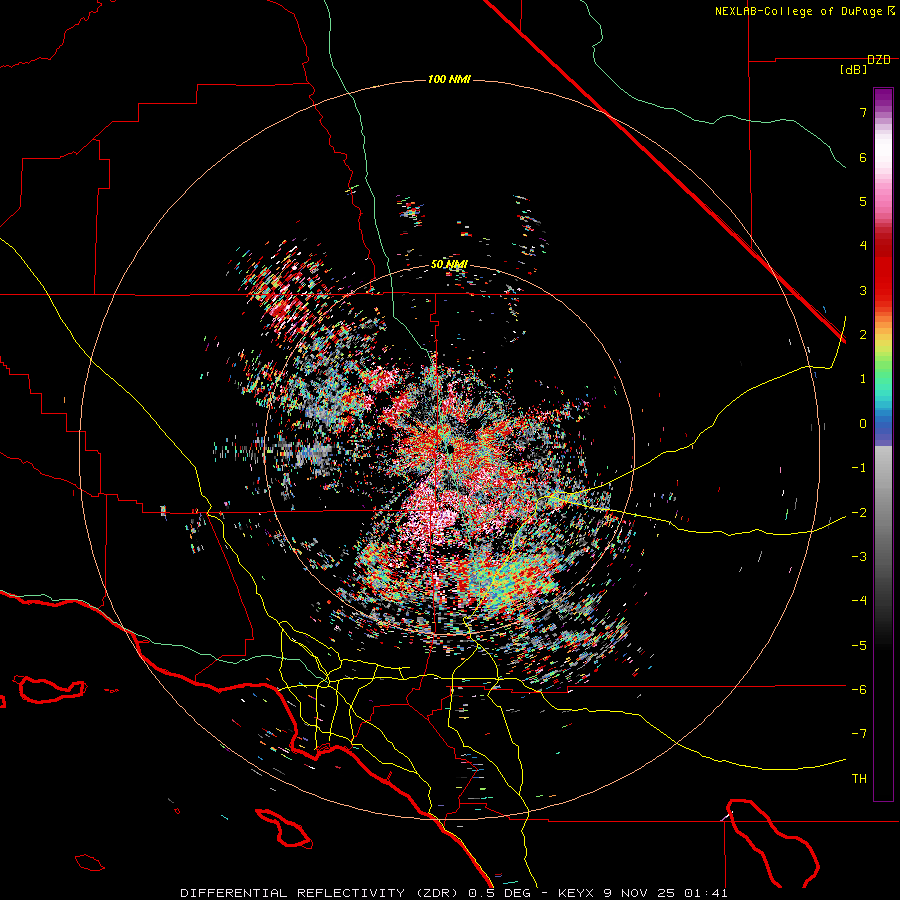Click the positive 3 value on color scale
The image size is (900, 900).
point(863,290)
